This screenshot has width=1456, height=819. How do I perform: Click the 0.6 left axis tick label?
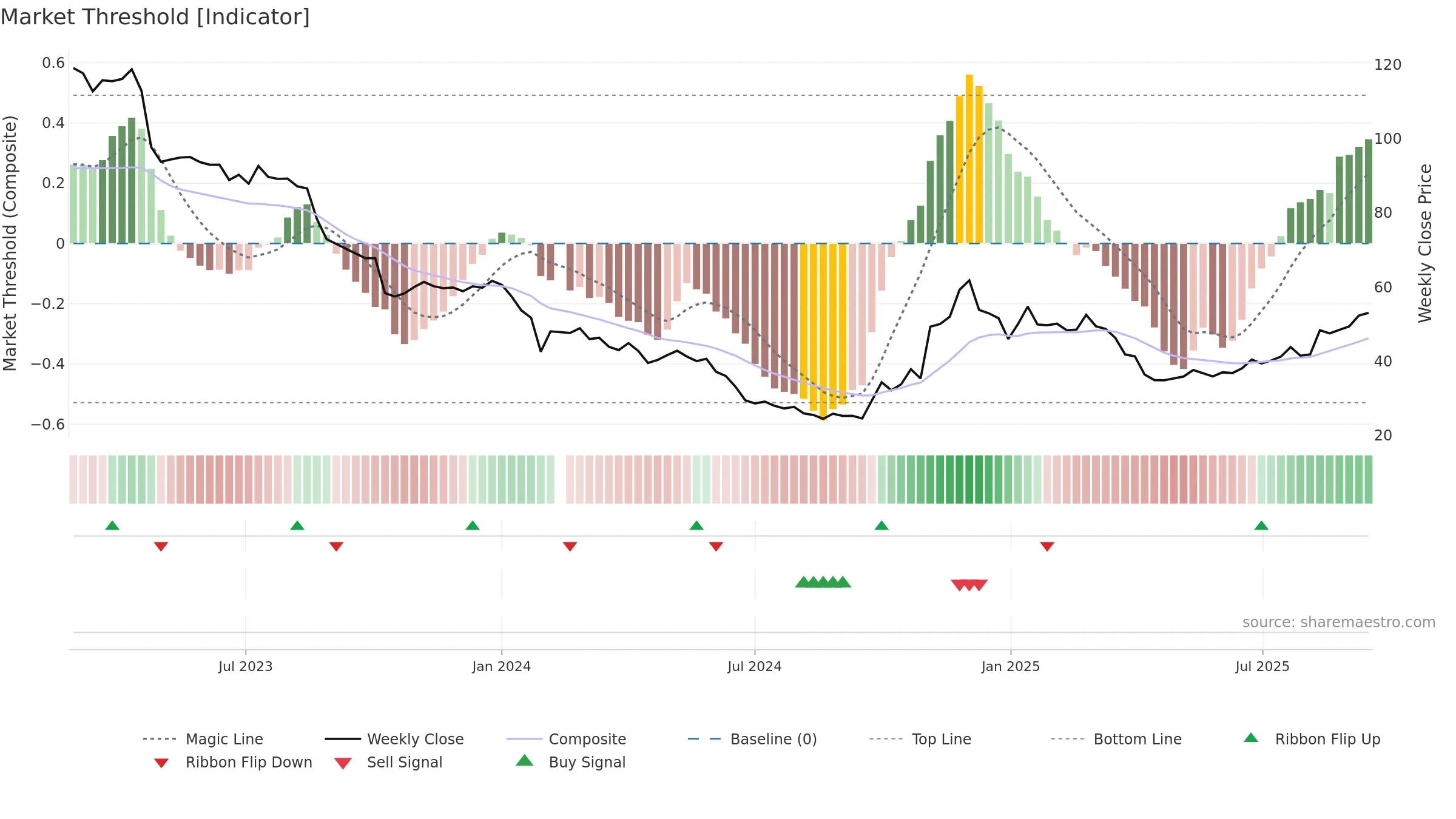coord(53,63)
